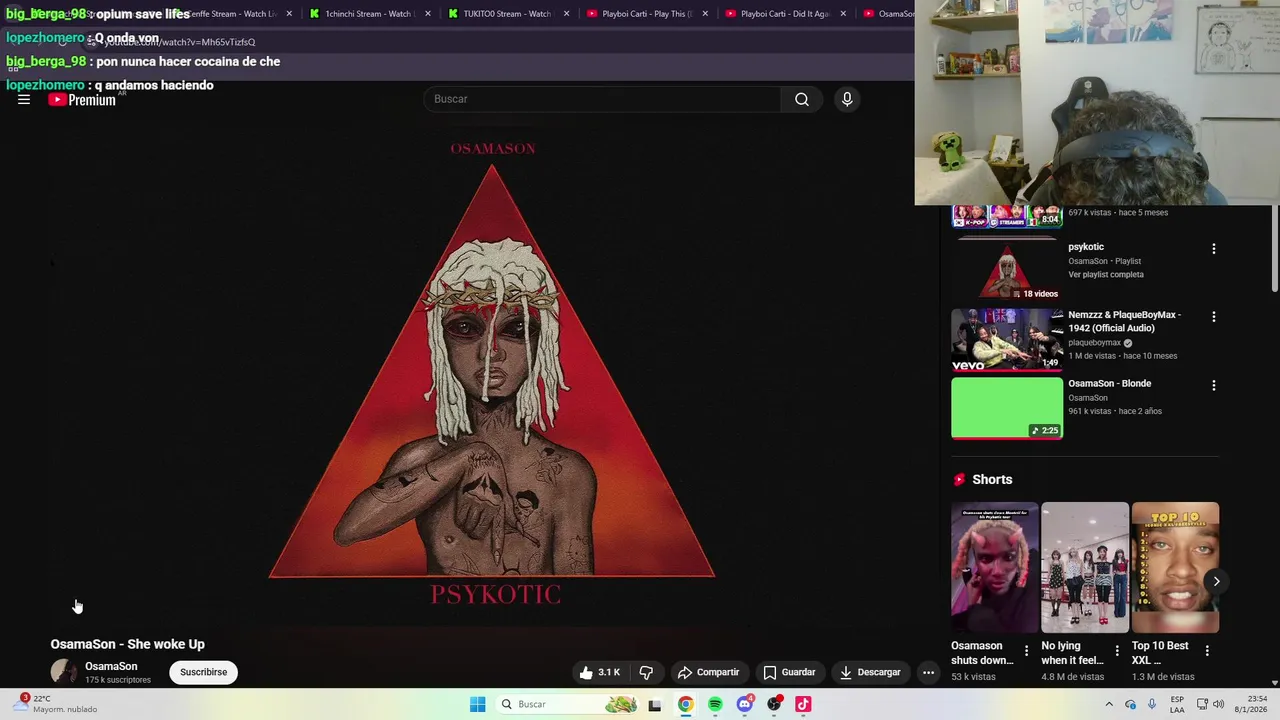The height and width of the screenshot is (720, 1280).
Task: Click the search magnifier button
Action: coord(802,99)
